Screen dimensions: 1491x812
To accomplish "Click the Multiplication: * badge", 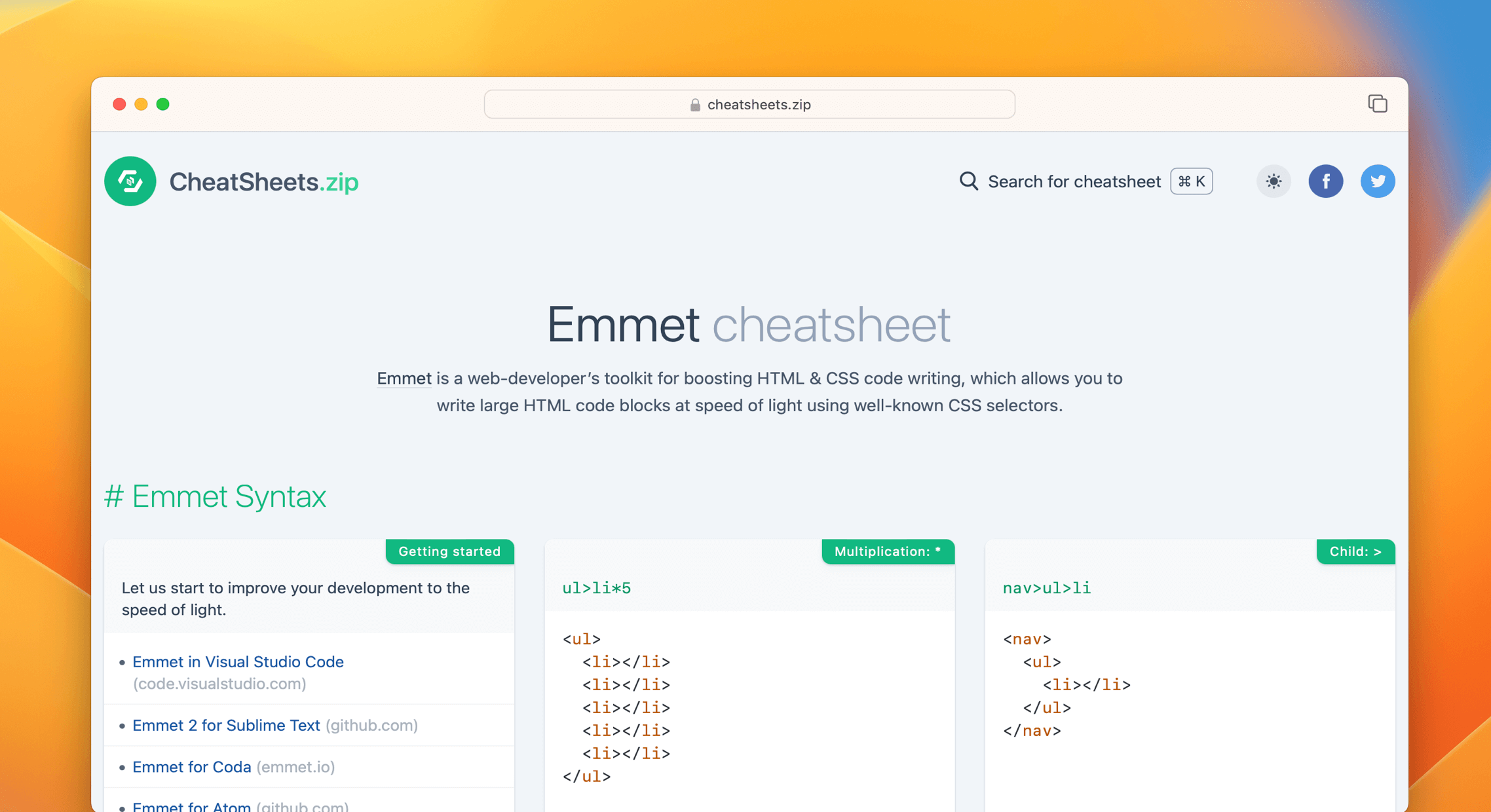I will (x=887, y=551).
